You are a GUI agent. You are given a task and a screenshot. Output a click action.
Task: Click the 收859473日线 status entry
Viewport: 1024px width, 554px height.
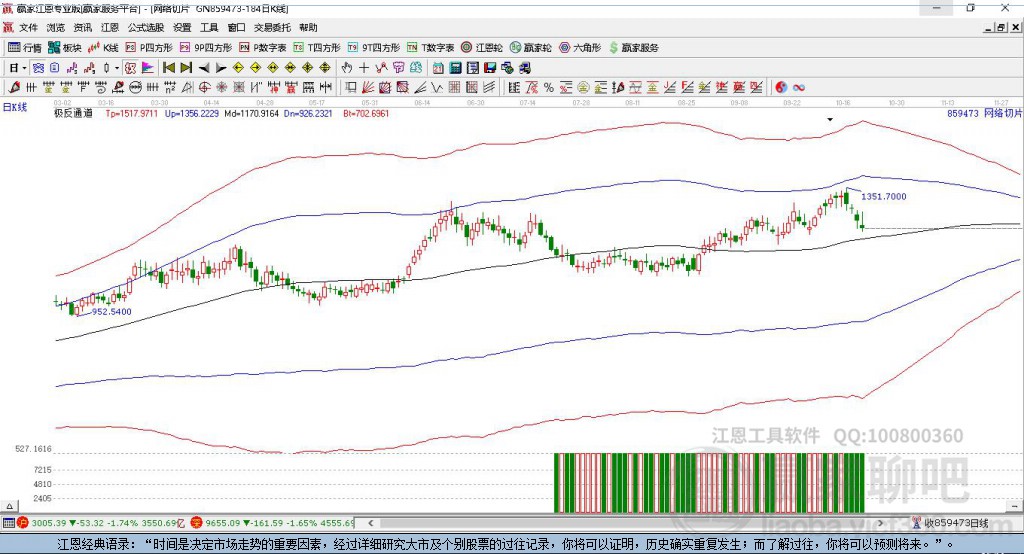pos(950,523)
